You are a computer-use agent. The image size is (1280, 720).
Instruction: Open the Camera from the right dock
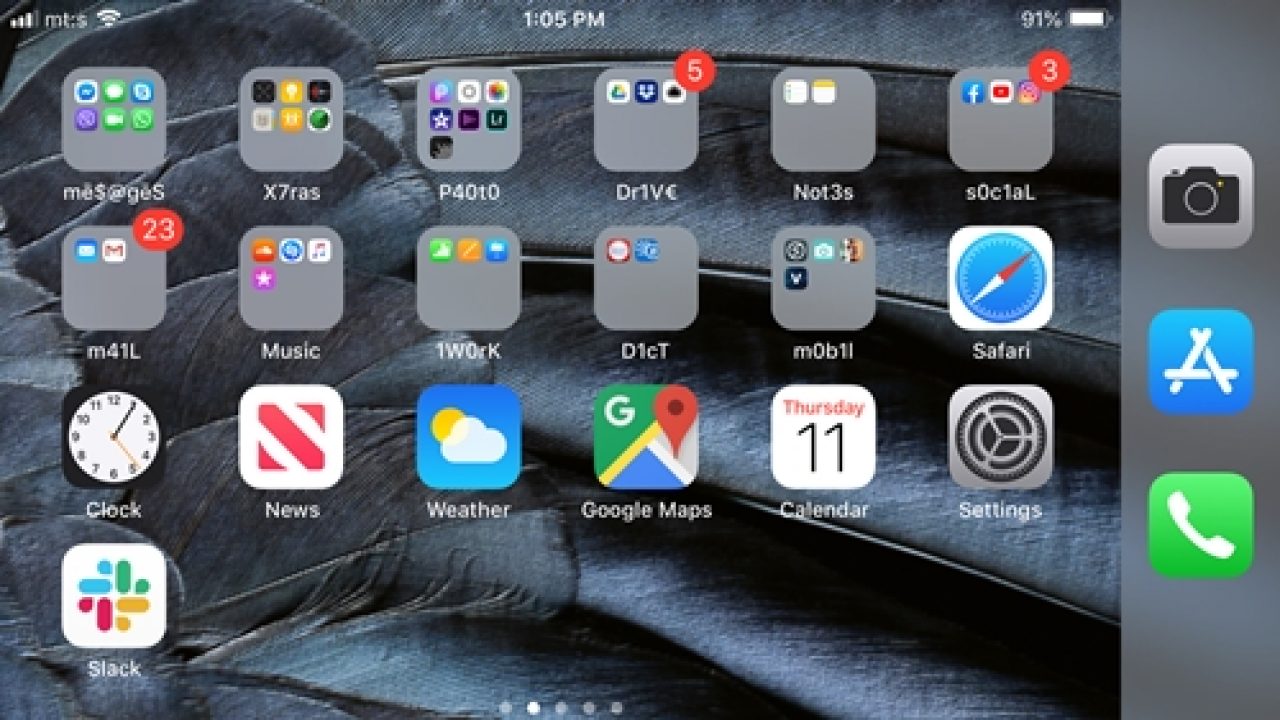pyautogui.click(x=1200, y=196)
